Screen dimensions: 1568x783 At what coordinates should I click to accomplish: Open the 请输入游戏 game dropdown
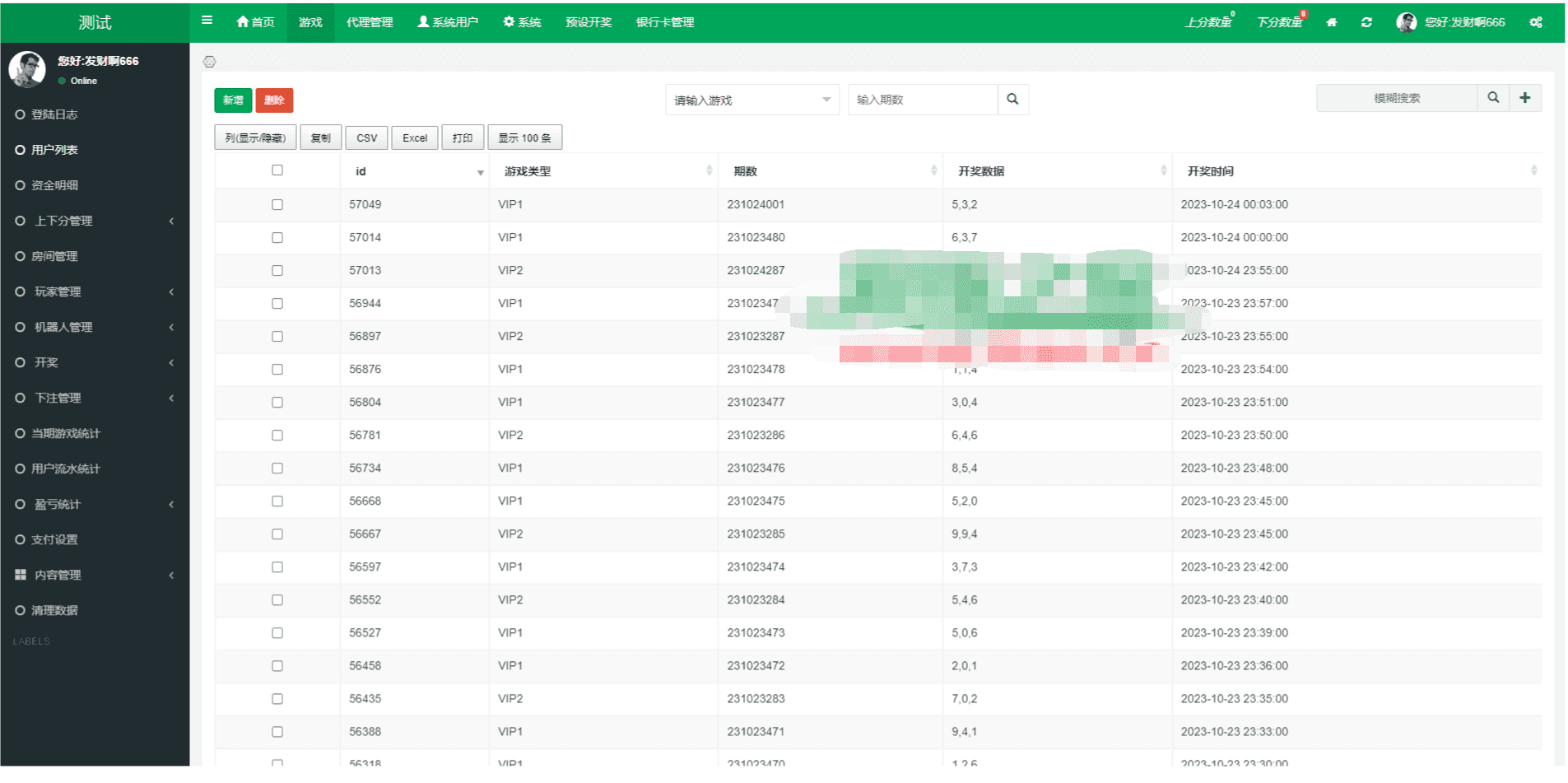coord(752,100)
